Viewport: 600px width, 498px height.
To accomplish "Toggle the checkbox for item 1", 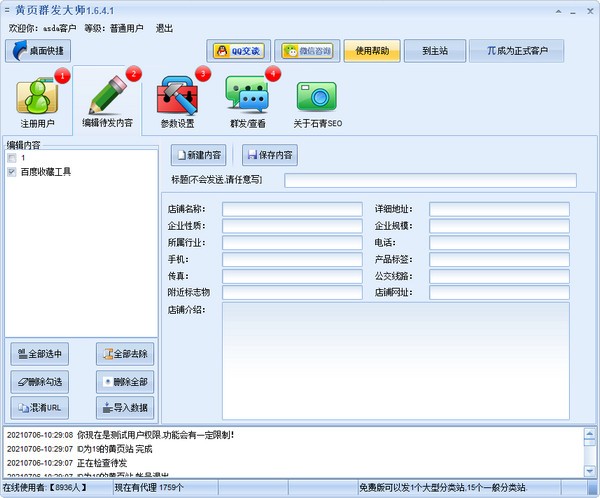I will [11, 158].
